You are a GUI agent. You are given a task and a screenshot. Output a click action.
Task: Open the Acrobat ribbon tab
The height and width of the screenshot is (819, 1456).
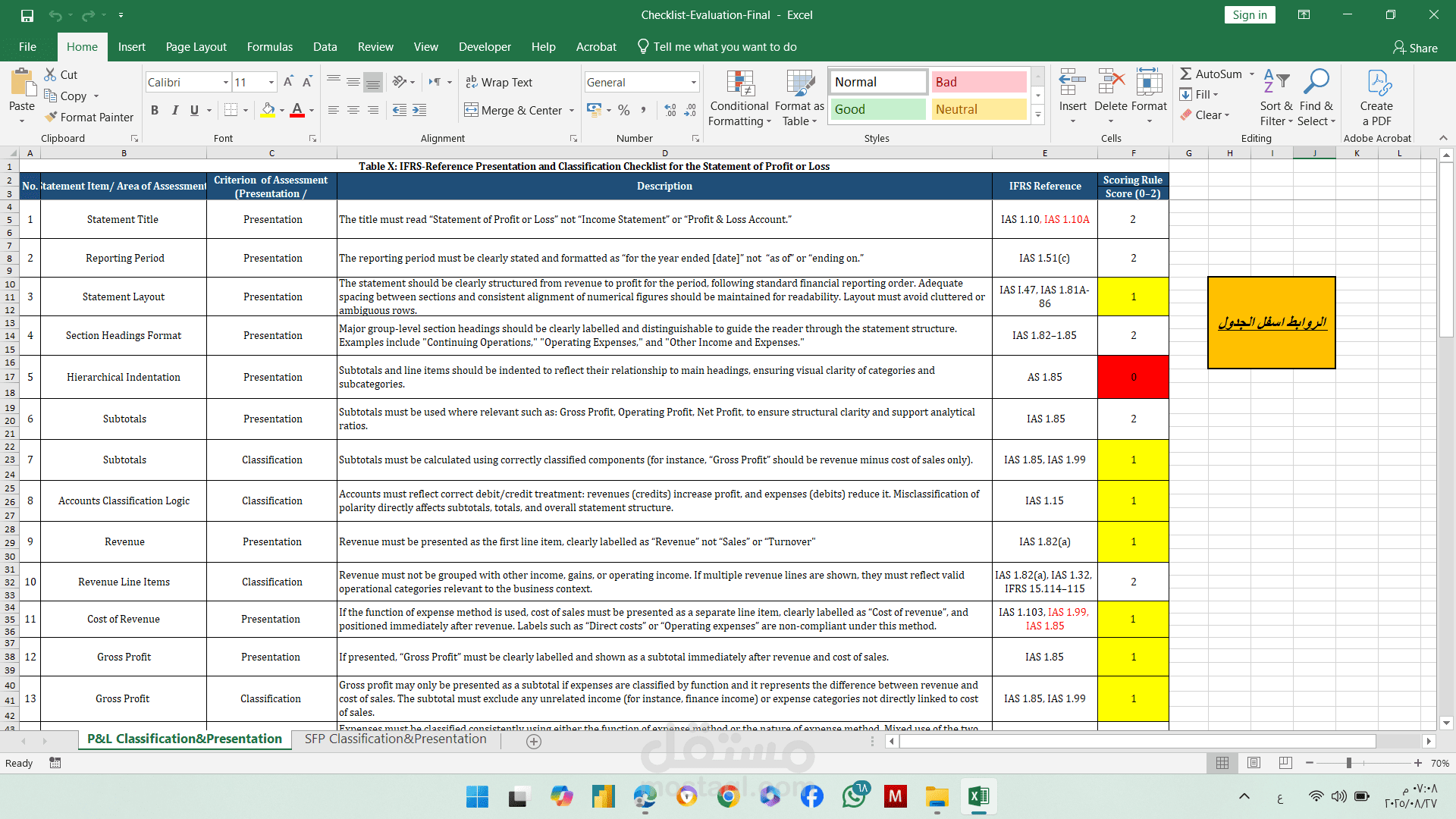(x=596, y=47)
